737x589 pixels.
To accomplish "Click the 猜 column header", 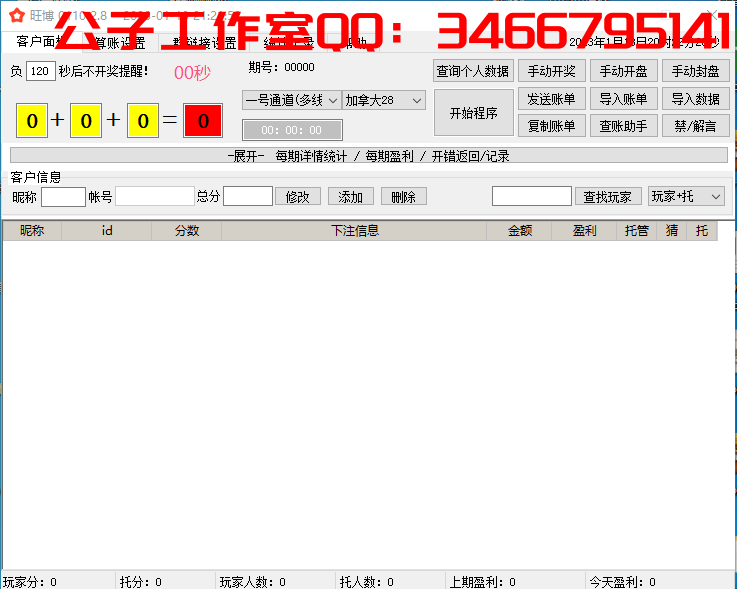I will point(672,231).
